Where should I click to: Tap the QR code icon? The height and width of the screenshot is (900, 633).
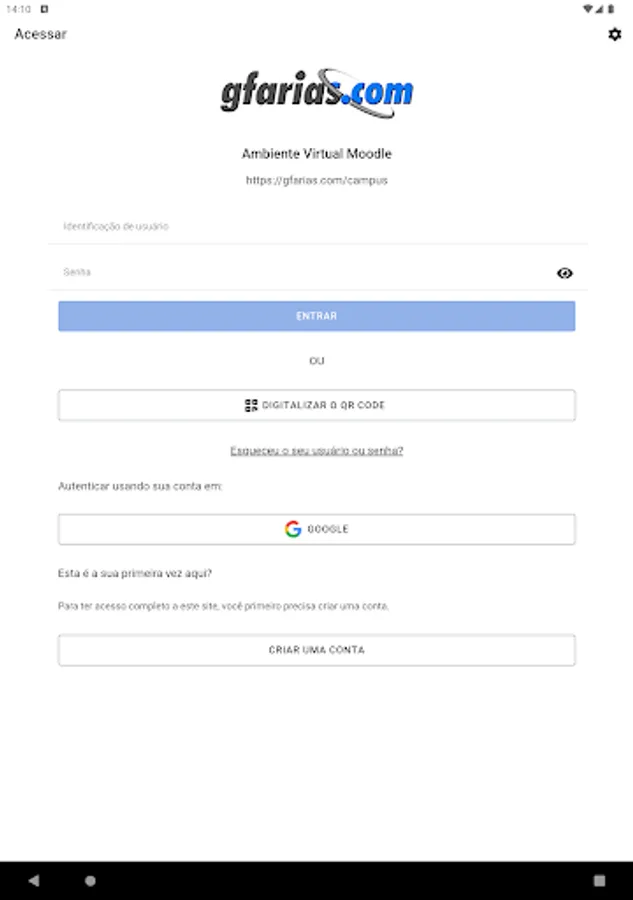coord(251,405)
